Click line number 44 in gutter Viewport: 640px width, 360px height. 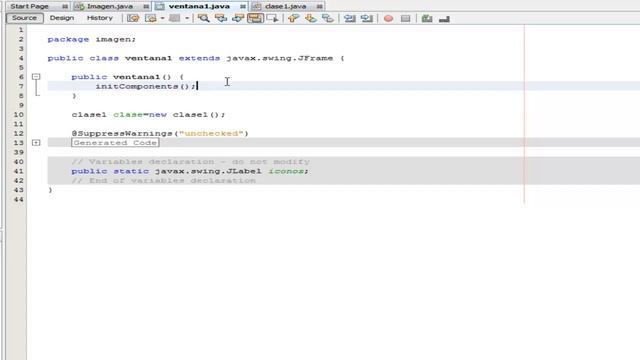tap(18, 199)
